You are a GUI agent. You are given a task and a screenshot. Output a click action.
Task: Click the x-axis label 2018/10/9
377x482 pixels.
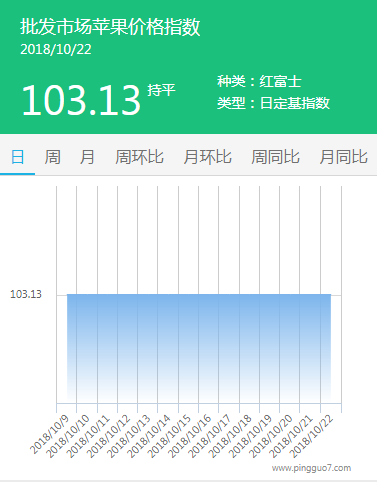49,435
